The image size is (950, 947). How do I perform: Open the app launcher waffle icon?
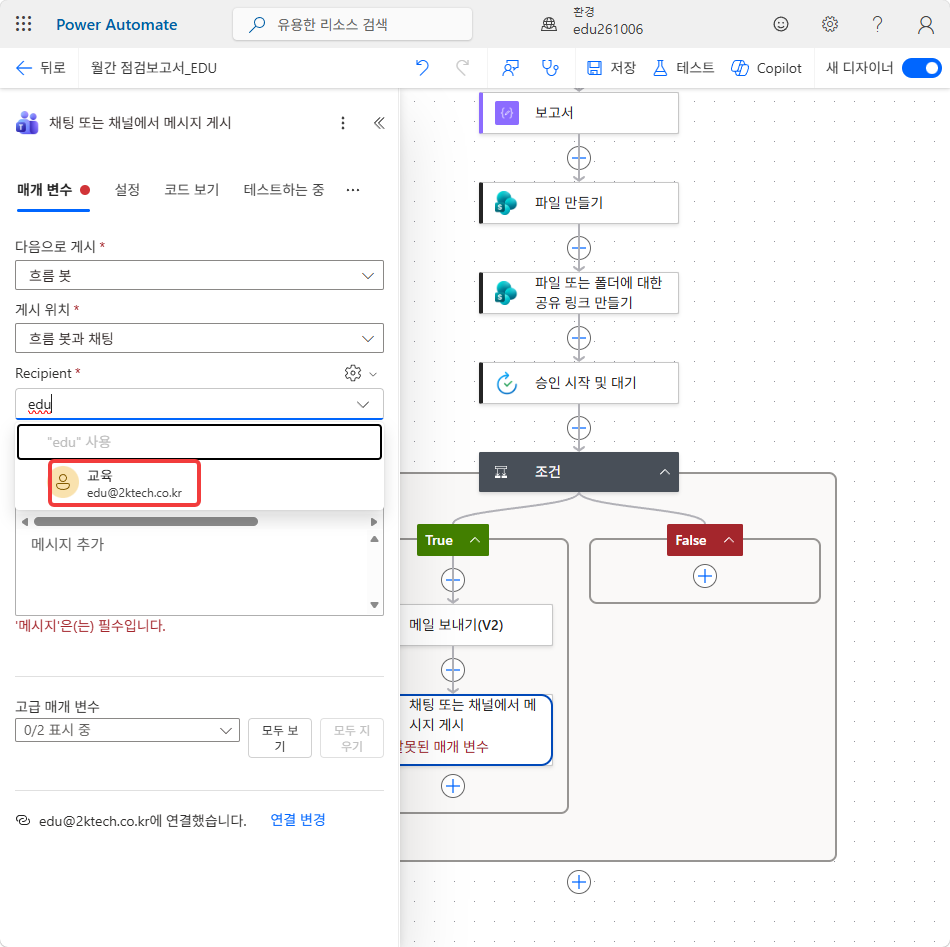[x=24, y=24]
